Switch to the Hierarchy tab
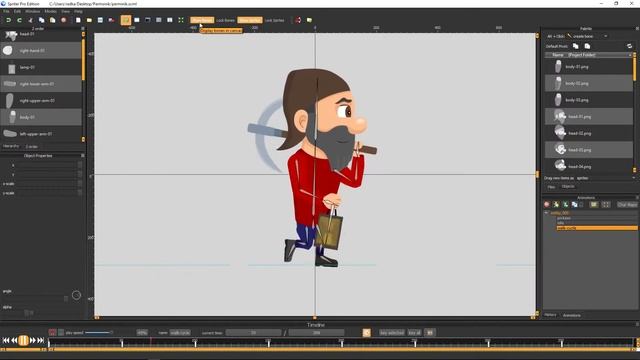Image resolution: width=640 pixels, height=360 pixels. pyautogui.click(x=11, y=146)
